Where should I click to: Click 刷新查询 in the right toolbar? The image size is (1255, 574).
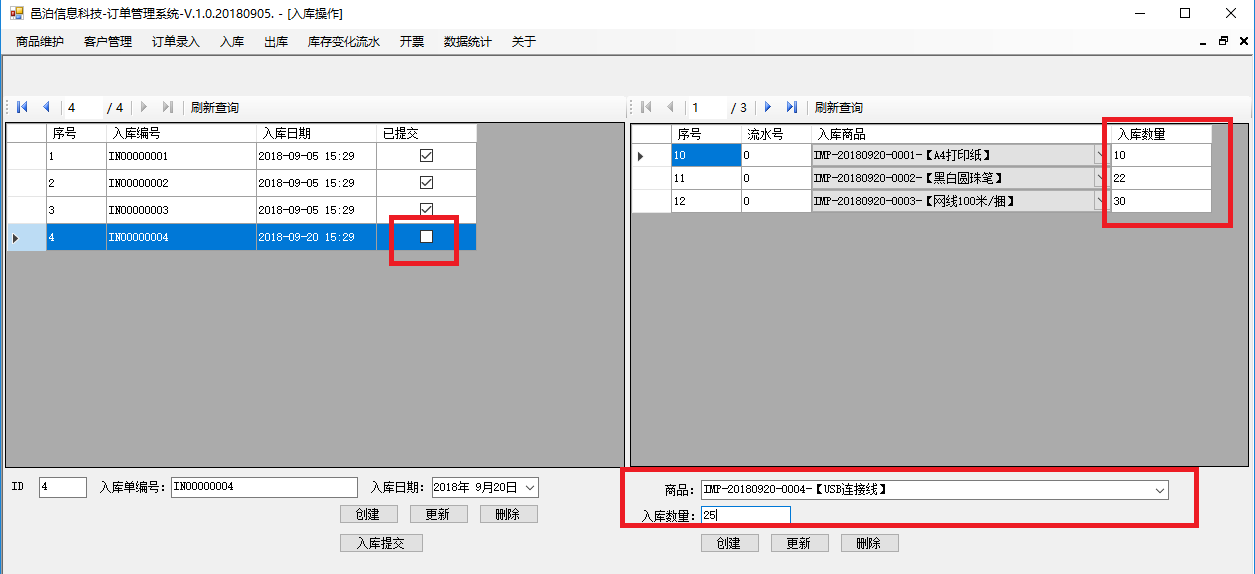(839, 107)
